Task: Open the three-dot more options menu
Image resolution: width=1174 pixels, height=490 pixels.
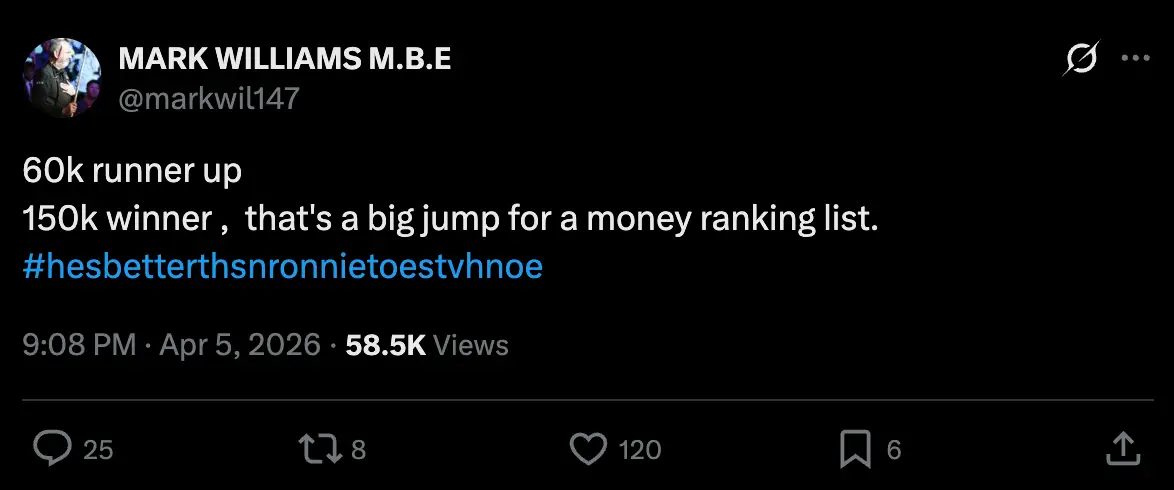Action: (x=1136, y=59)
